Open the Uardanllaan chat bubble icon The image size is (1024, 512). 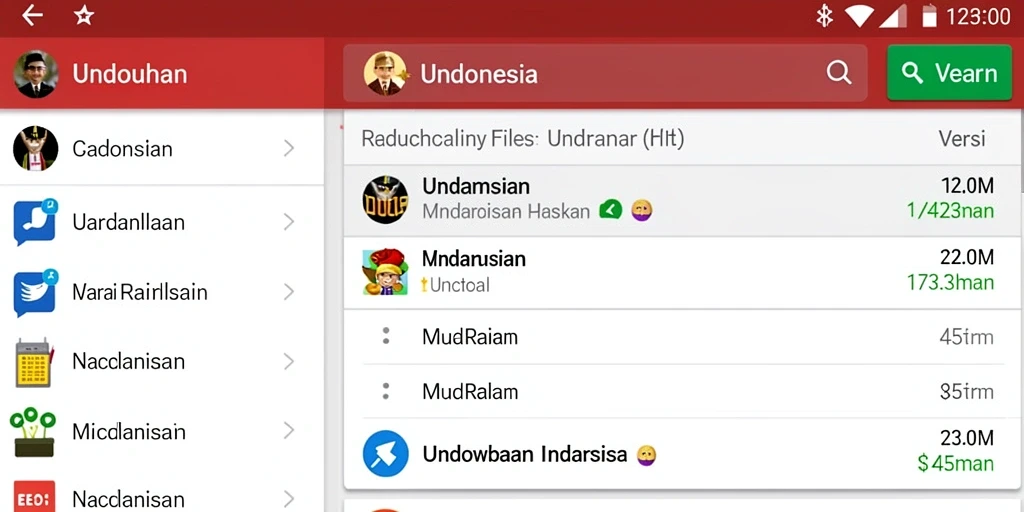coord(35,222)
